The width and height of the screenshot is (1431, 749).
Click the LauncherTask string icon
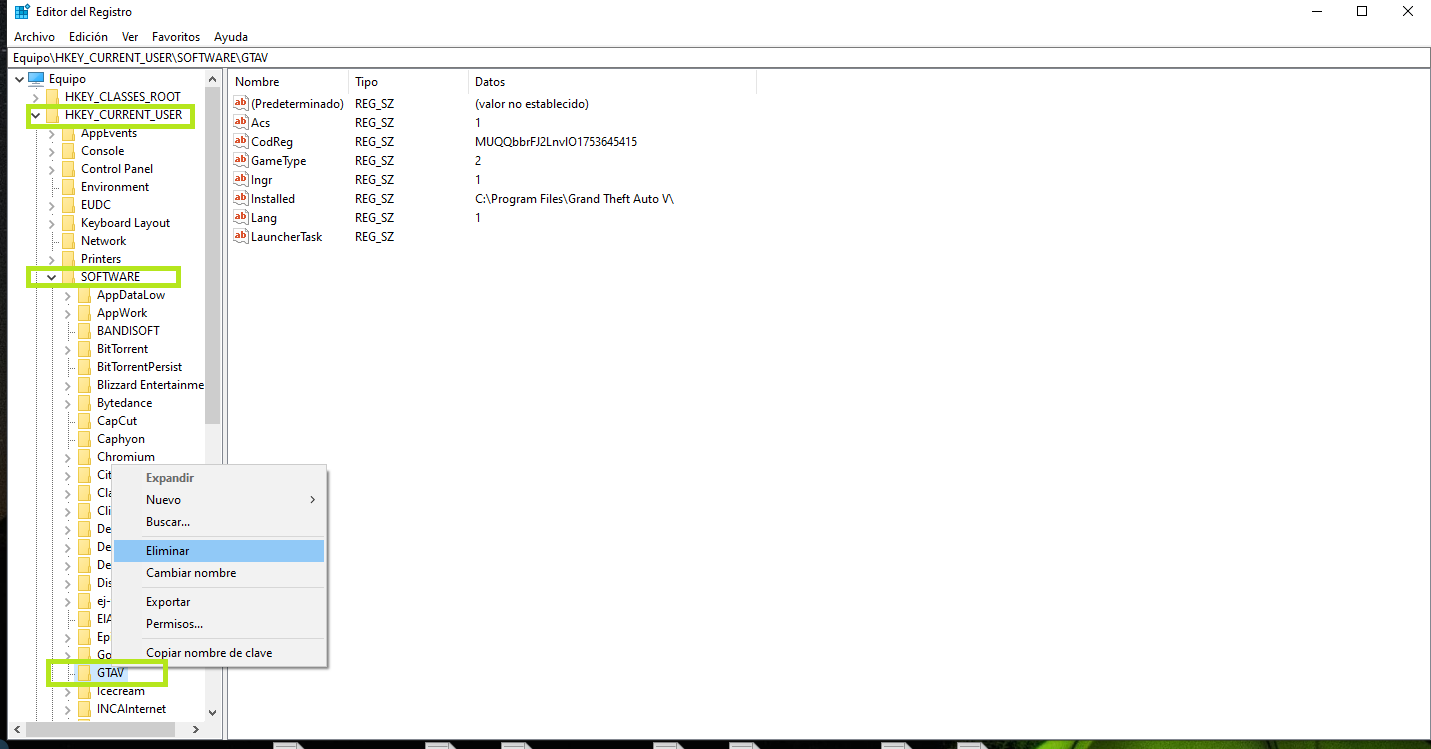[240, 237]
